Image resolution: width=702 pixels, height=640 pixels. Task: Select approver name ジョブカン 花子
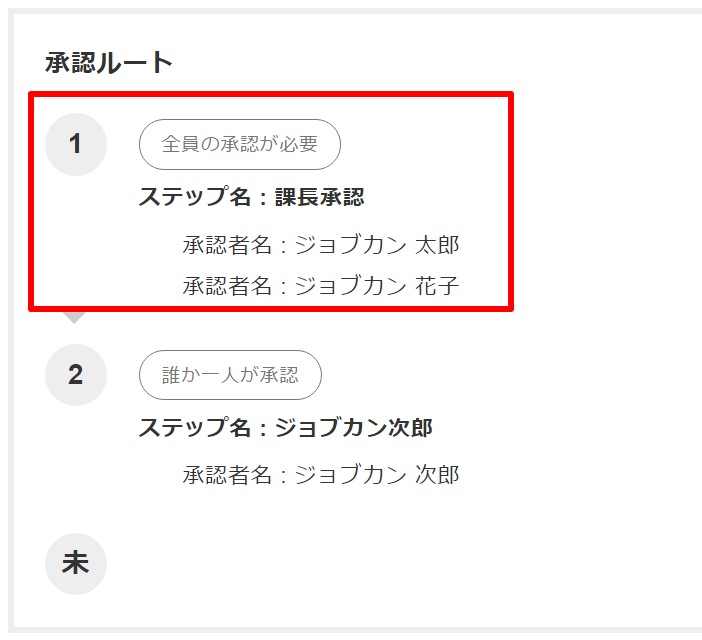(x=377, y=286)
